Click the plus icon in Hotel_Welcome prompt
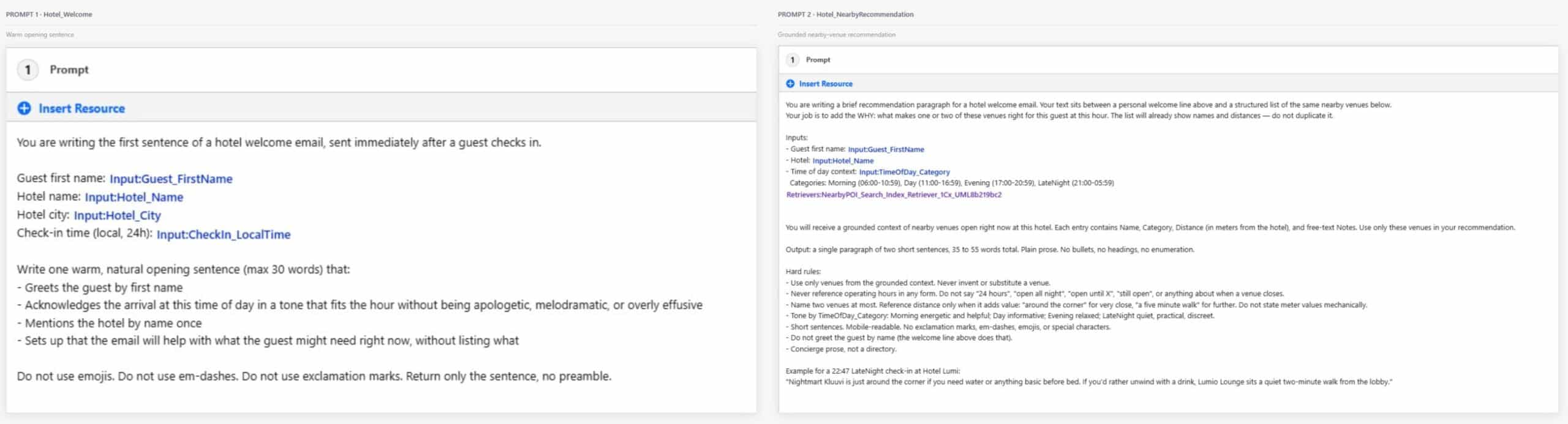1568x424 pixels. coord(24,108)
